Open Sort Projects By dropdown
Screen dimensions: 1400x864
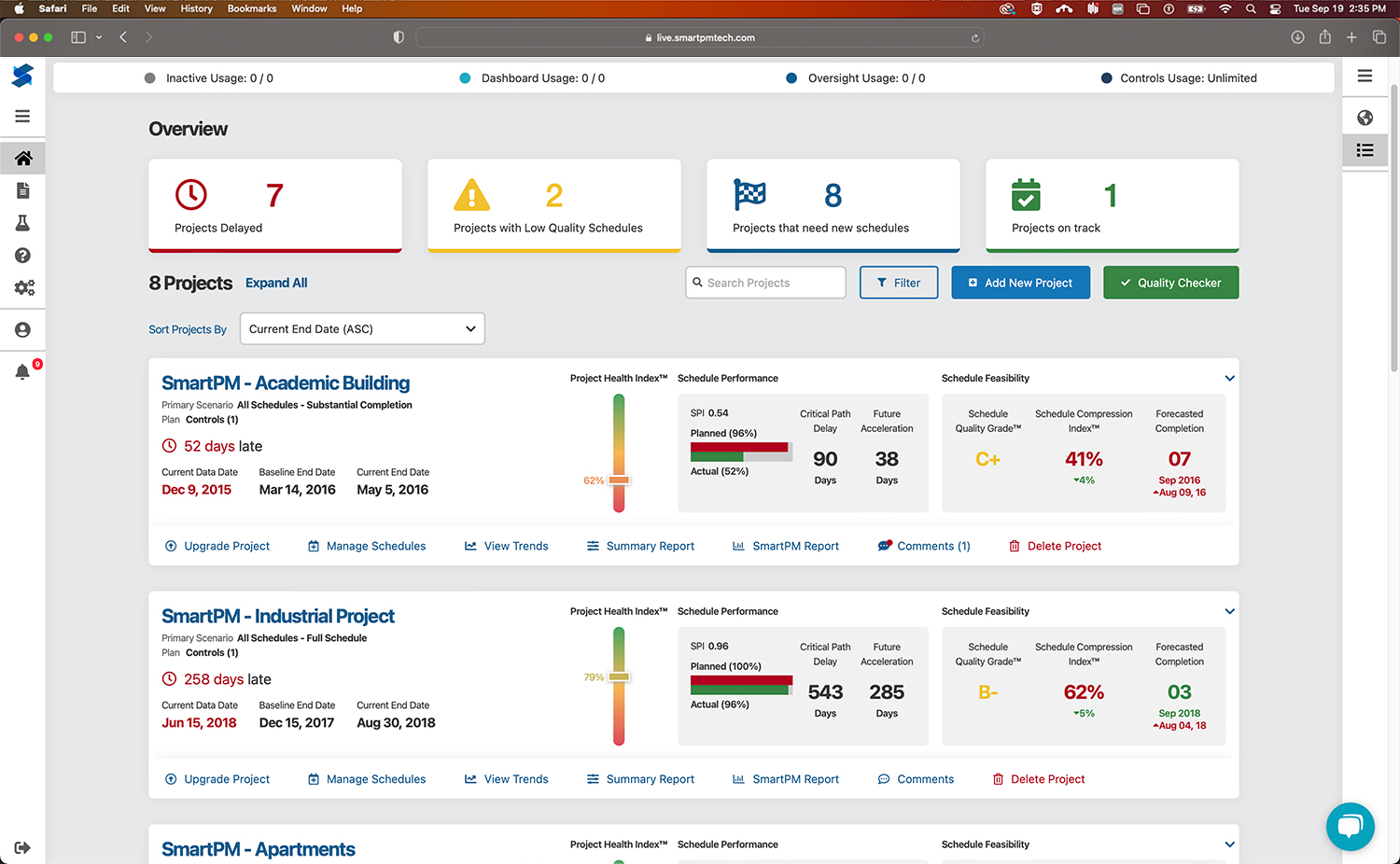362,328
